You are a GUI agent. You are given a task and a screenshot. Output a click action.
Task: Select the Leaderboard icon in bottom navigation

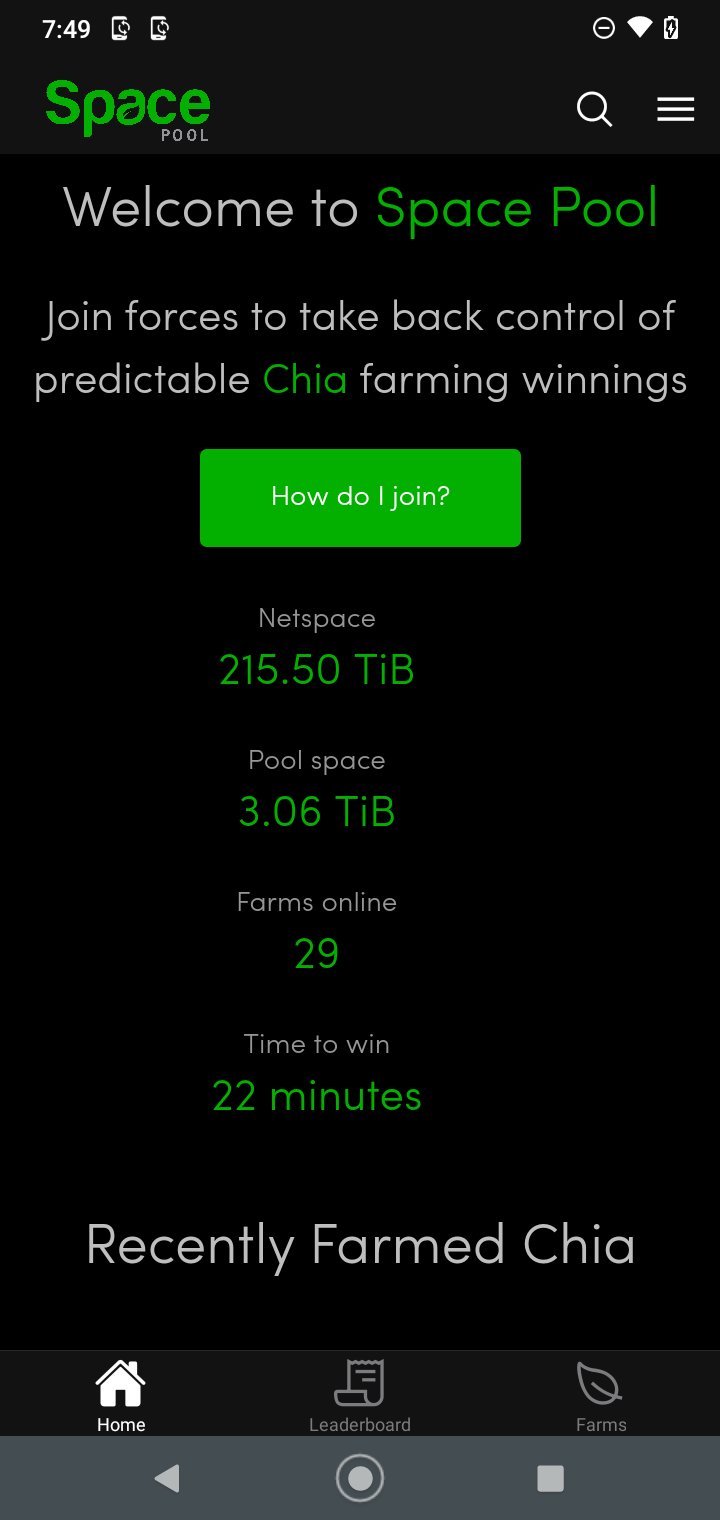pyautogui.click(x=360, y=1380)
